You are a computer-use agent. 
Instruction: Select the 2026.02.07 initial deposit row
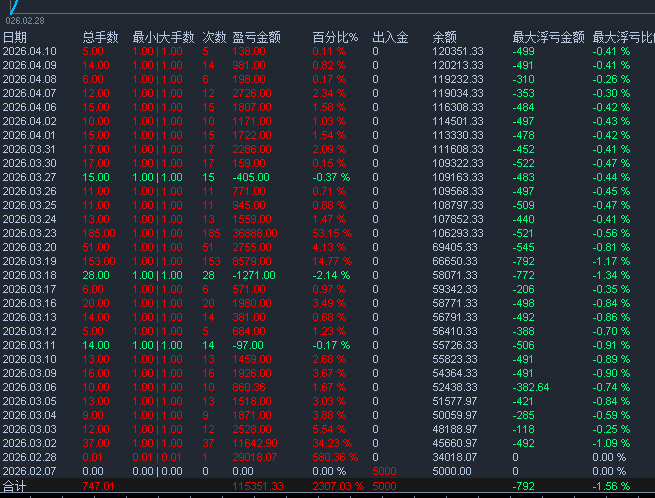[30, 471]
